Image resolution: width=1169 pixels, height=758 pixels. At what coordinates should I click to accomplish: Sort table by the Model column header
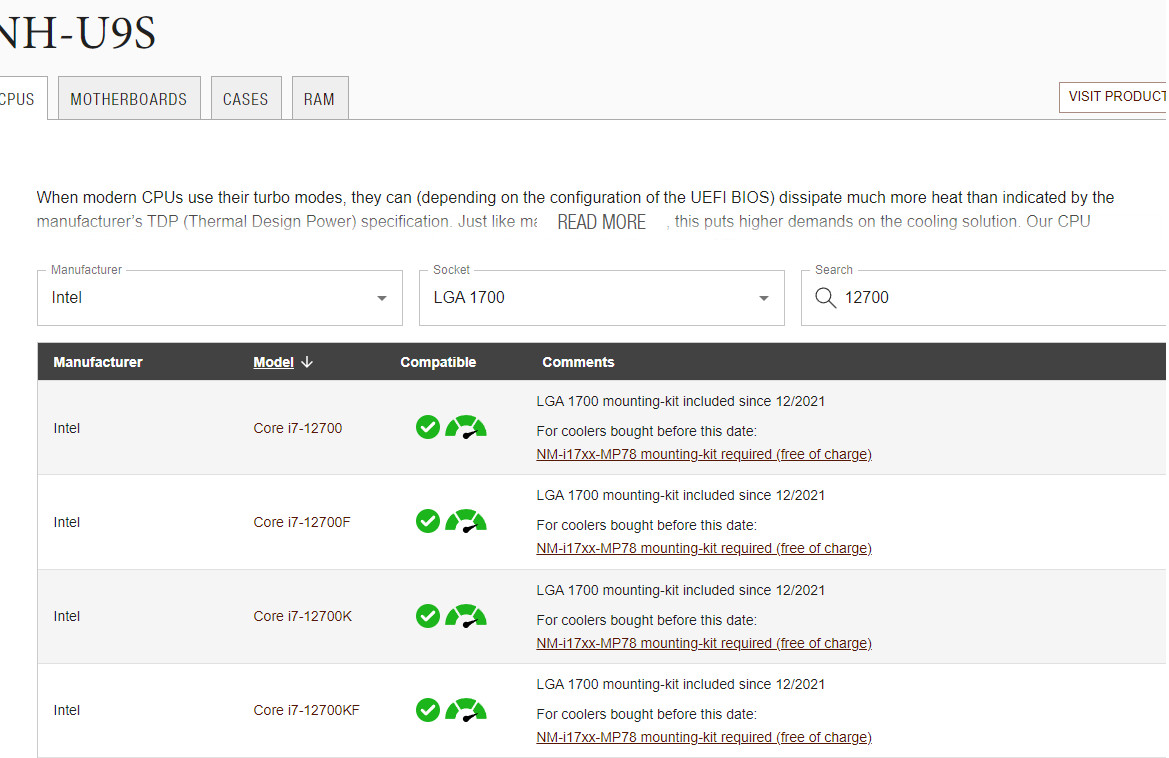[x=274, y=362]
